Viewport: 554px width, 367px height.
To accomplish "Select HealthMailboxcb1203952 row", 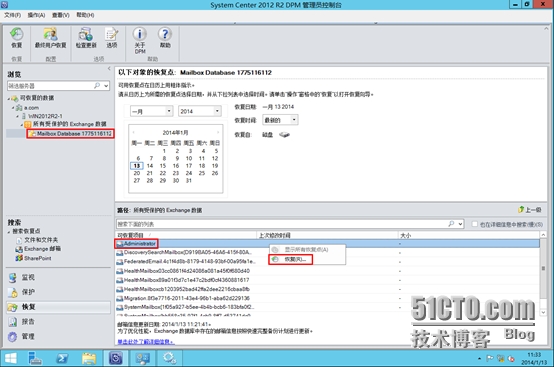I will [328, 289].
